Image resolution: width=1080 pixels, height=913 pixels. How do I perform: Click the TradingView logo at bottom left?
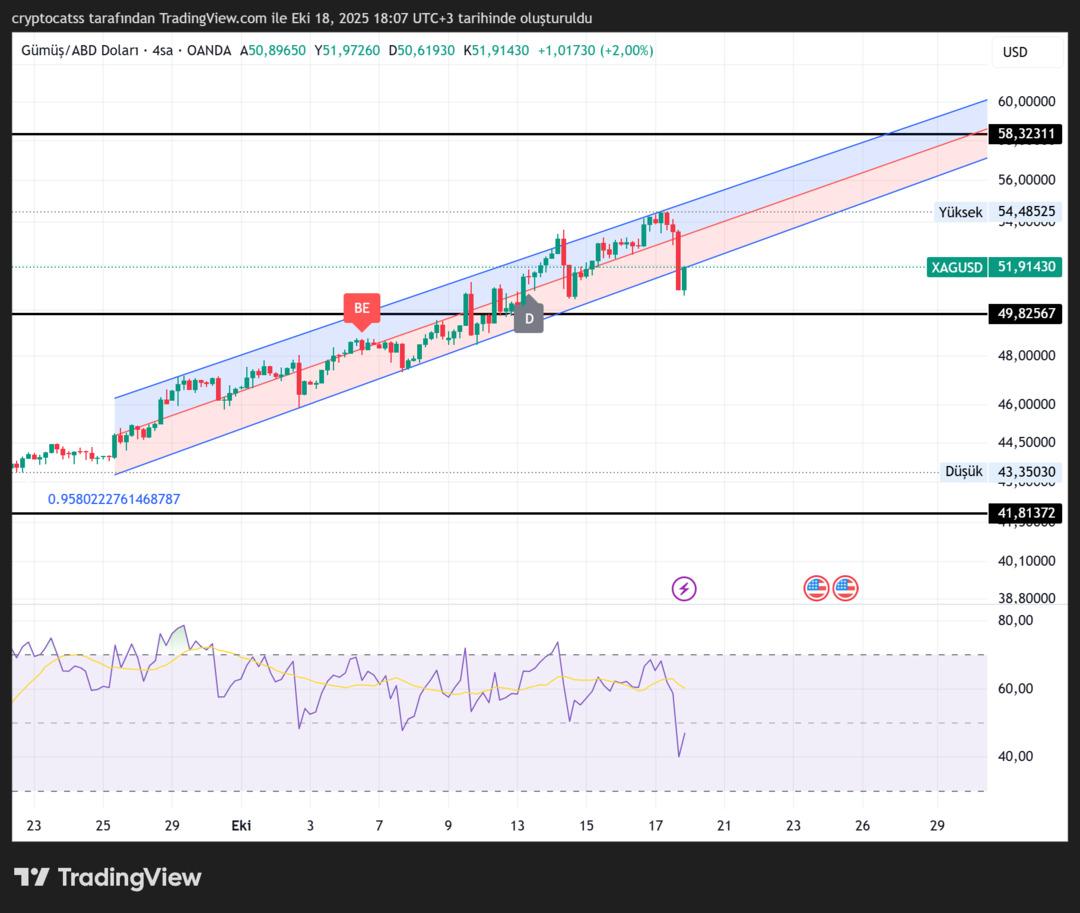click(x=108, y=878)
